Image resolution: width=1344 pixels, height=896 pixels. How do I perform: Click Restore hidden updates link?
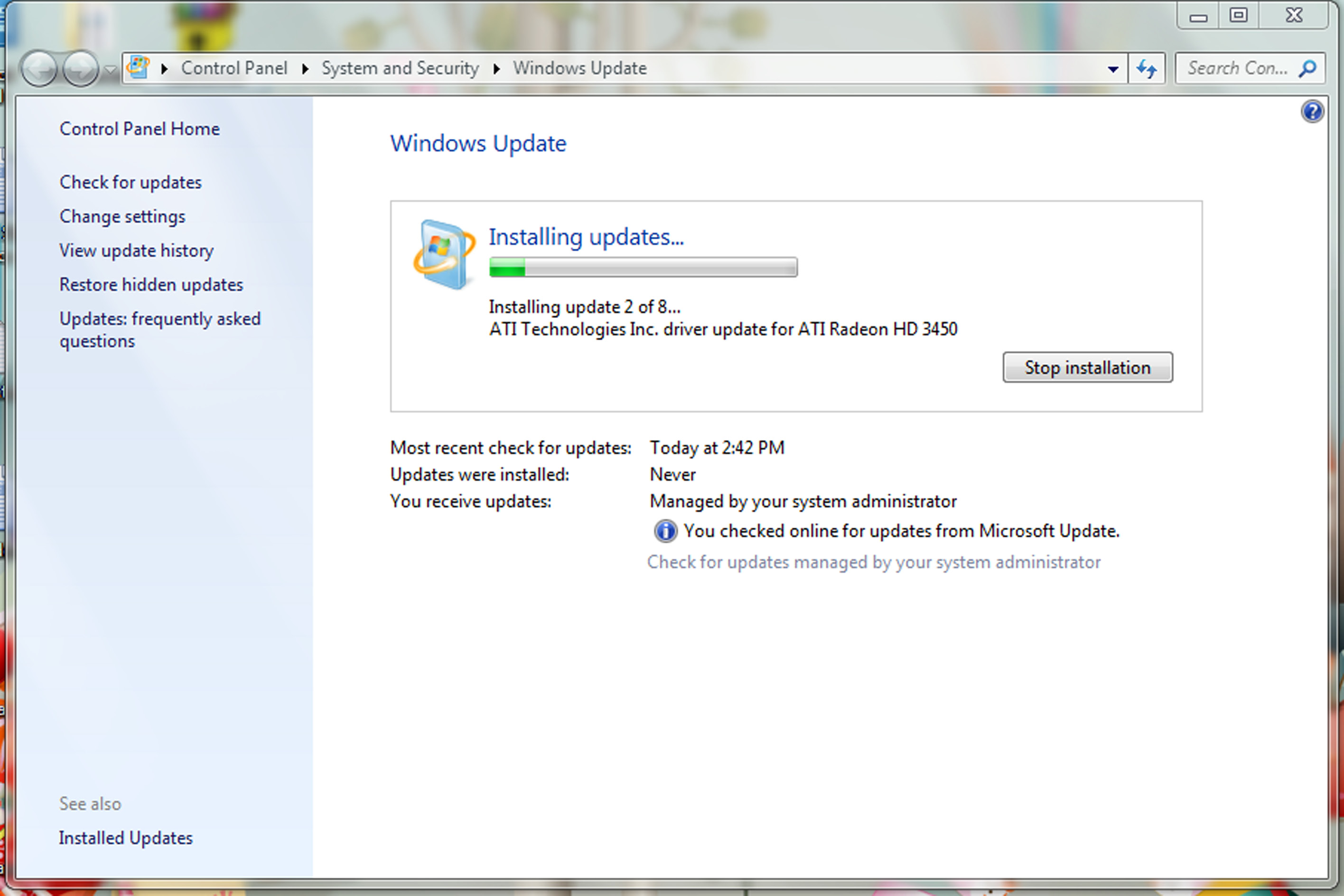pyautogui.click(x=151, y=285)
